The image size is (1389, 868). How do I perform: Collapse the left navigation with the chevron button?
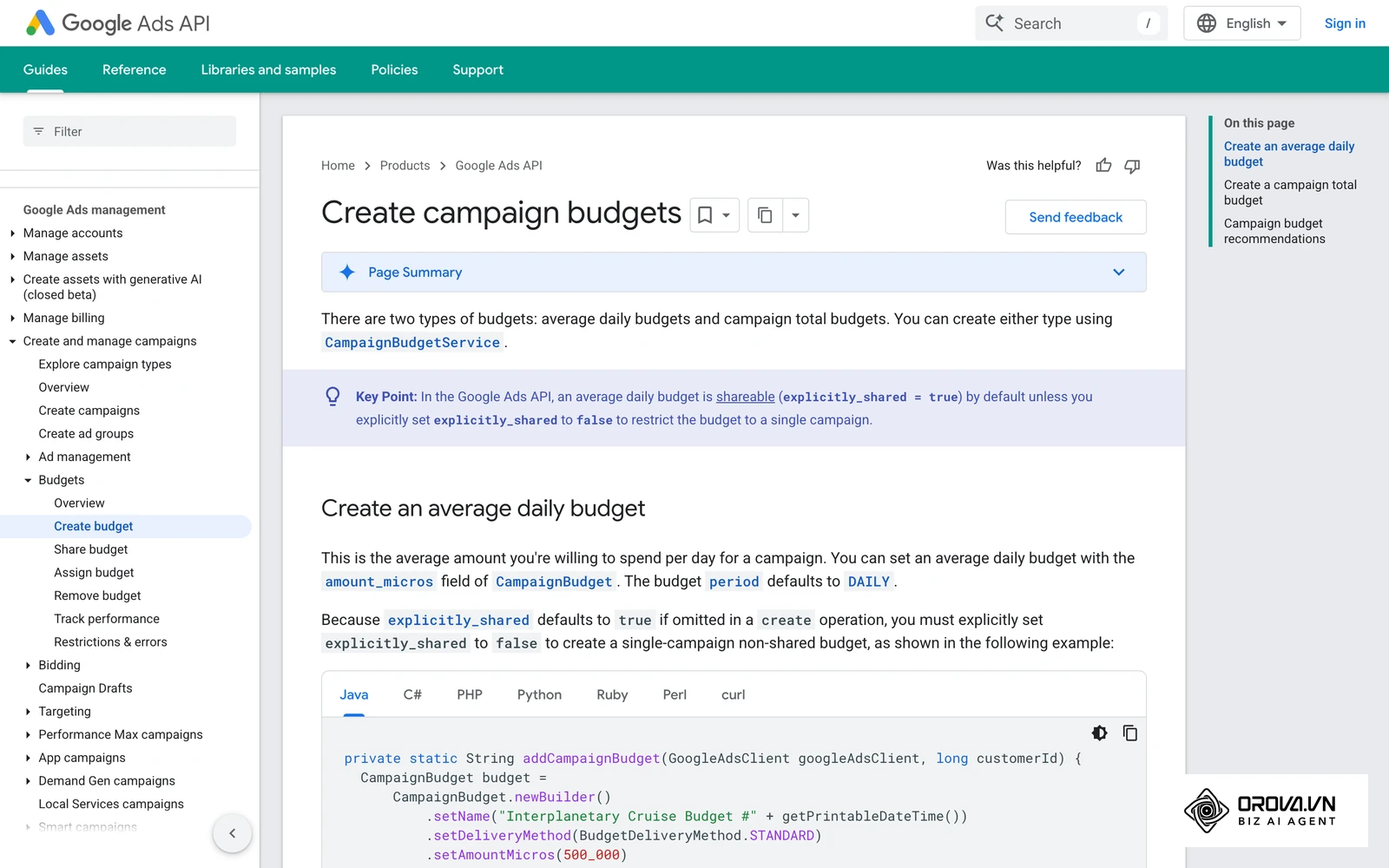coord(232,833)
